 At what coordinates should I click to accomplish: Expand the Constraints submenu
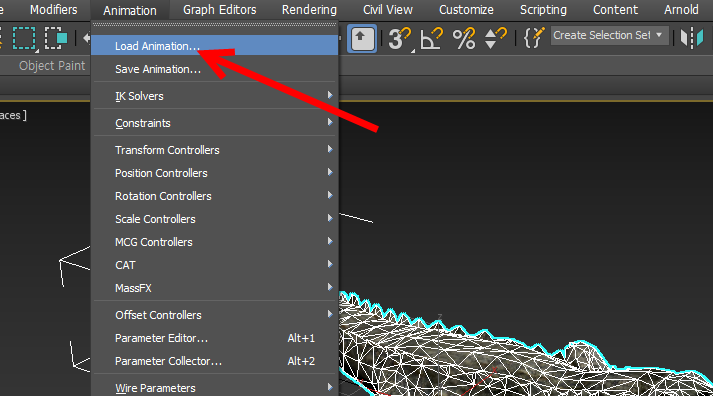[x=215, y=123]
